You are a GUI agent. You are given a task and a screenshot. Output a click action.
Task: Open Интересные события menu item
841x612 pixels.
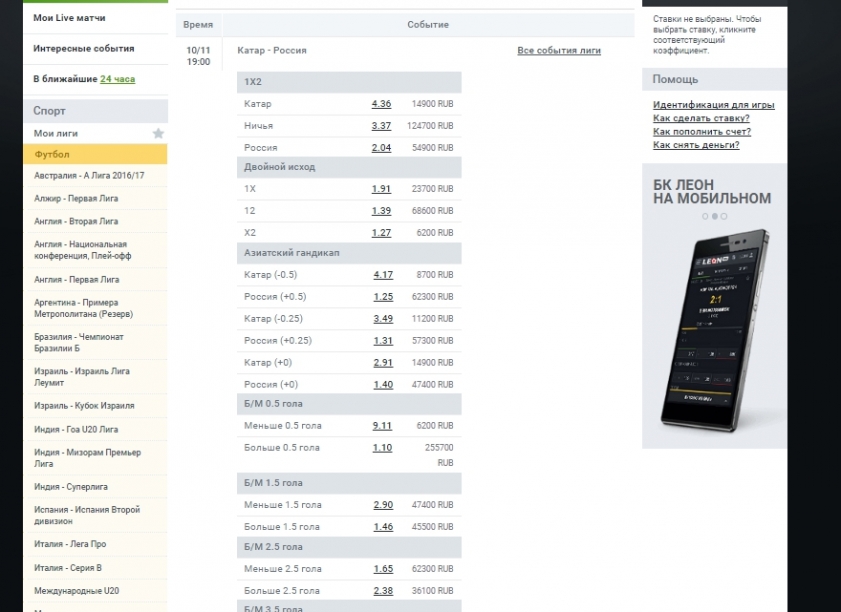pos(83,48)
